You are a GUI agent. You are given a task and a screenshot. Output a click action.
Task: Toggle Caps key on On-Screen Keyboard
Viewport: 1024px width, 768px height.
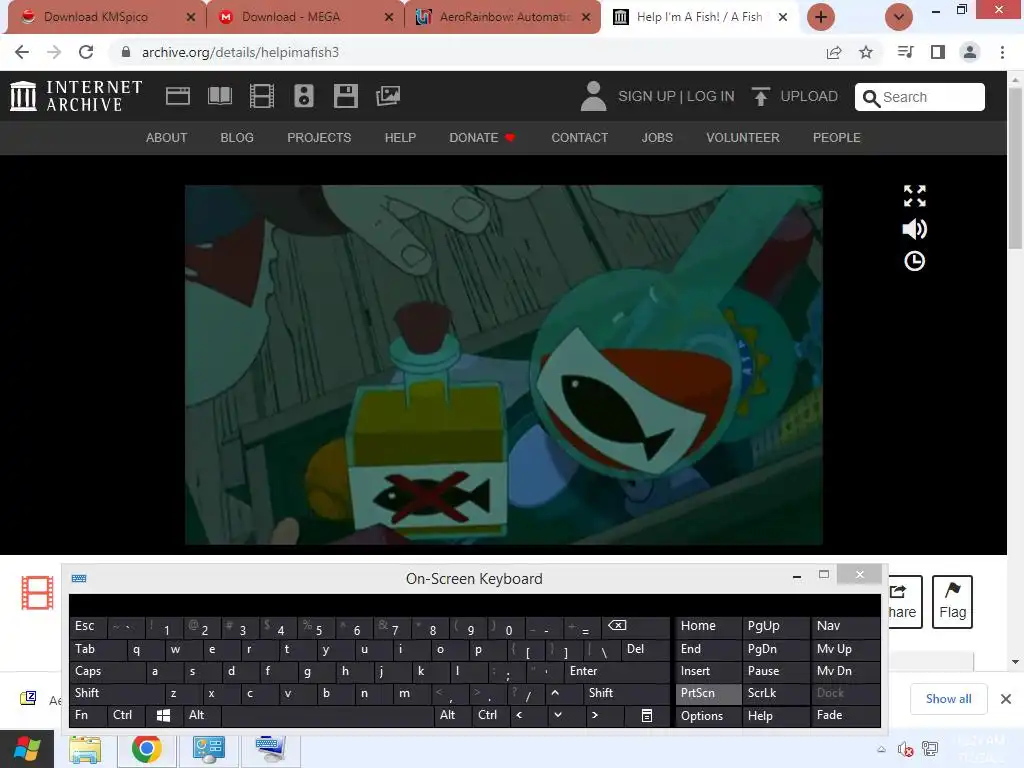coord(106,671)
